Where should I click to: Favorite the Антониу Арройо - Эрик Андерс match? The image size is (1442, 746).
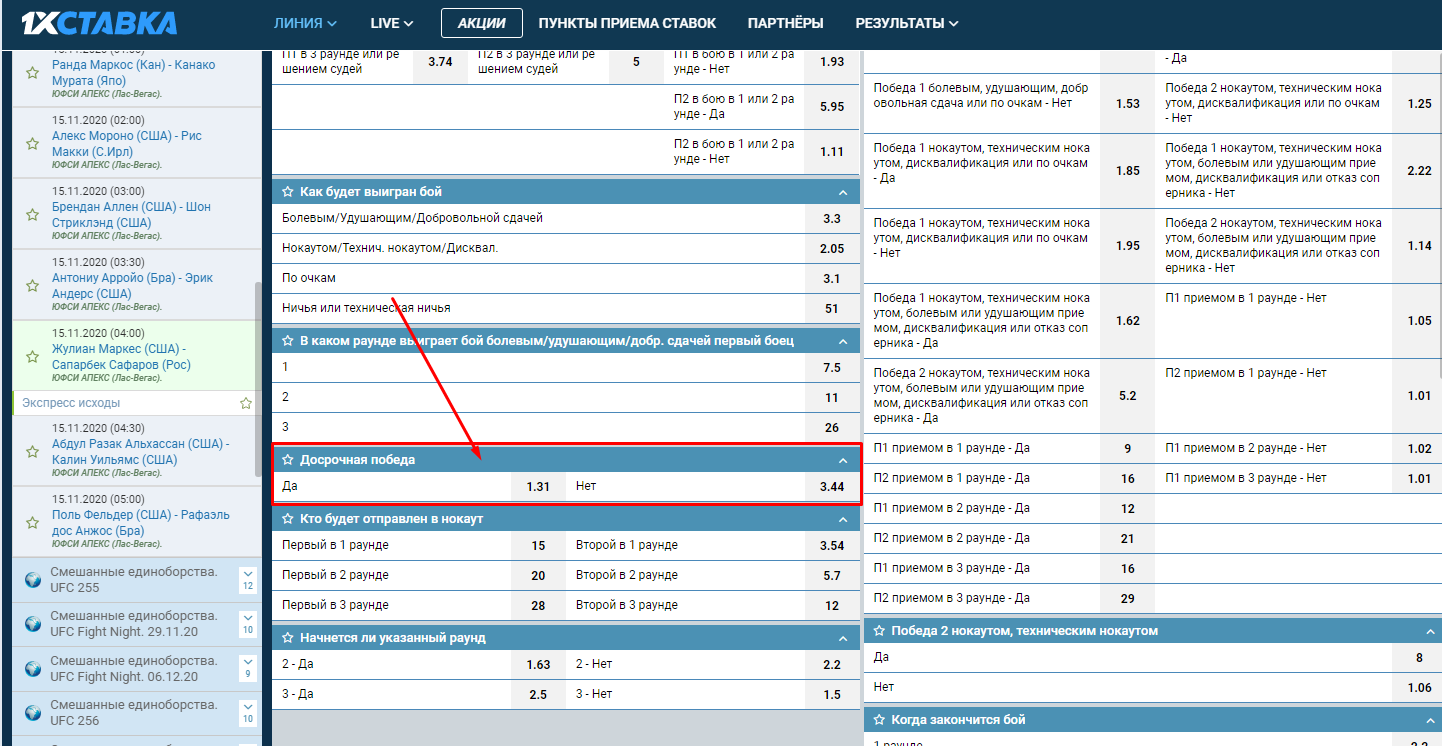coord(32,286)
